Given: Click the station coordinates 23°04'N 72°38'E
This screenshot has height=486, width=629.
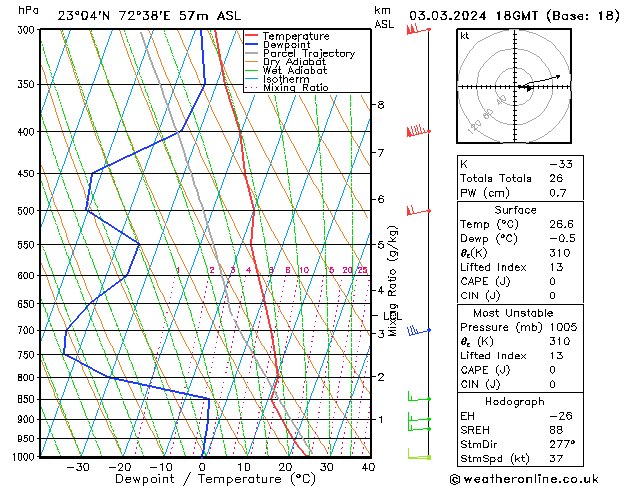Looking at the screenshot, I should [x=114, y=16].
